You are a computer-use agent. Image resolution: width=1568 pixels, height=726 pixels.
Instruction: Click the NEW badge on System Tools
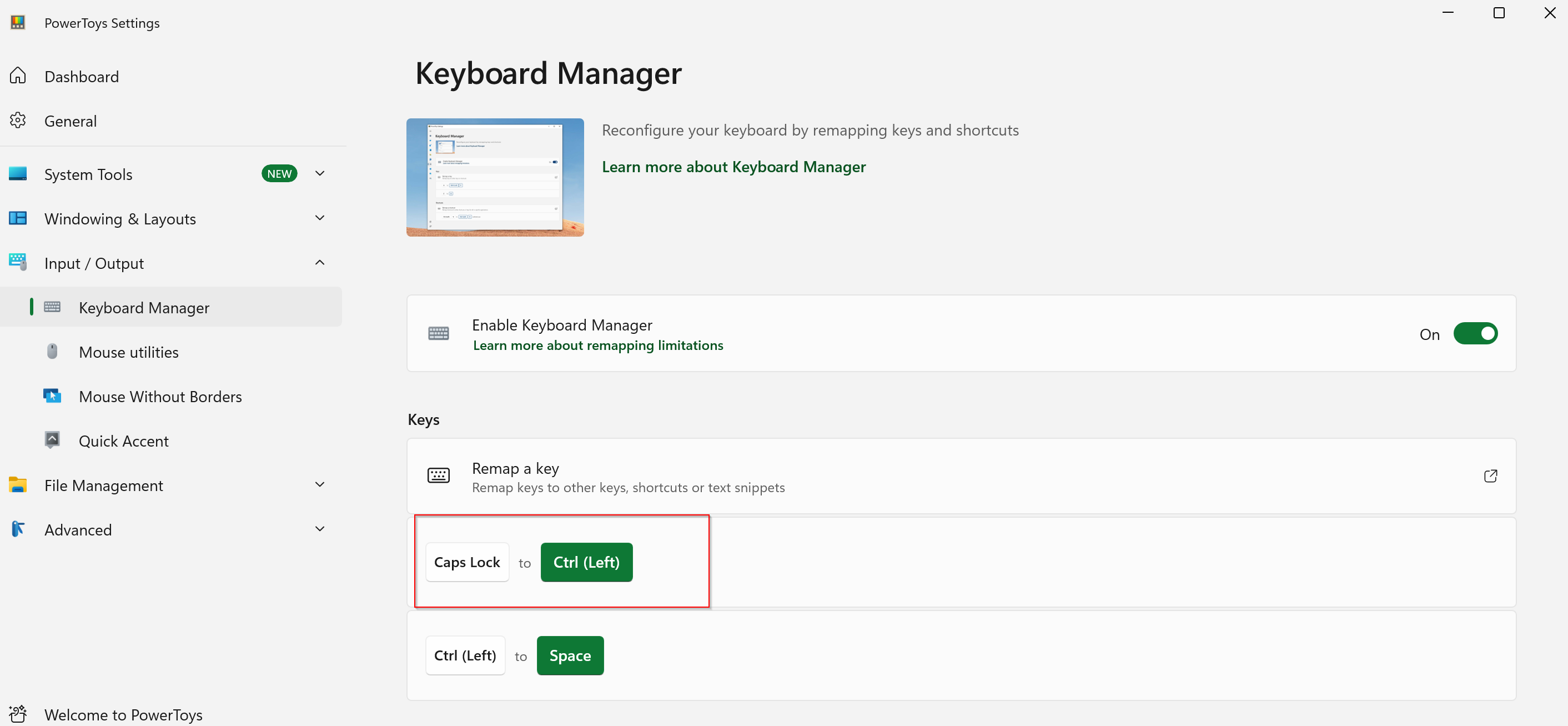click(x=279, y=173)
